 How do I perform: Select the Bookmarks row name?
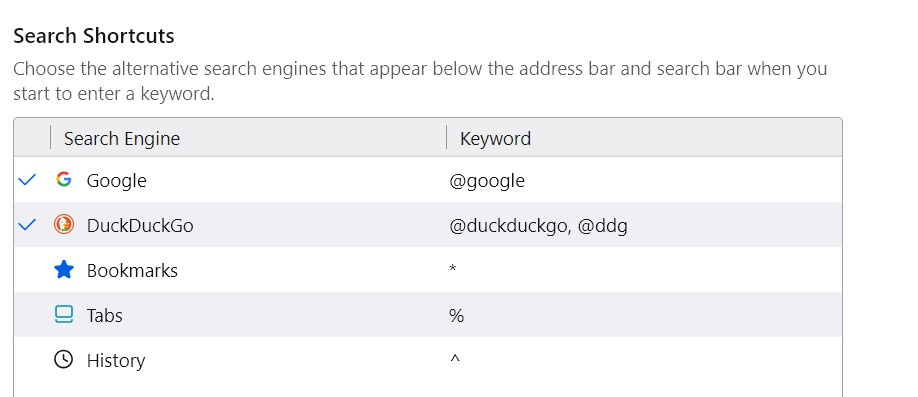(132, 271)
